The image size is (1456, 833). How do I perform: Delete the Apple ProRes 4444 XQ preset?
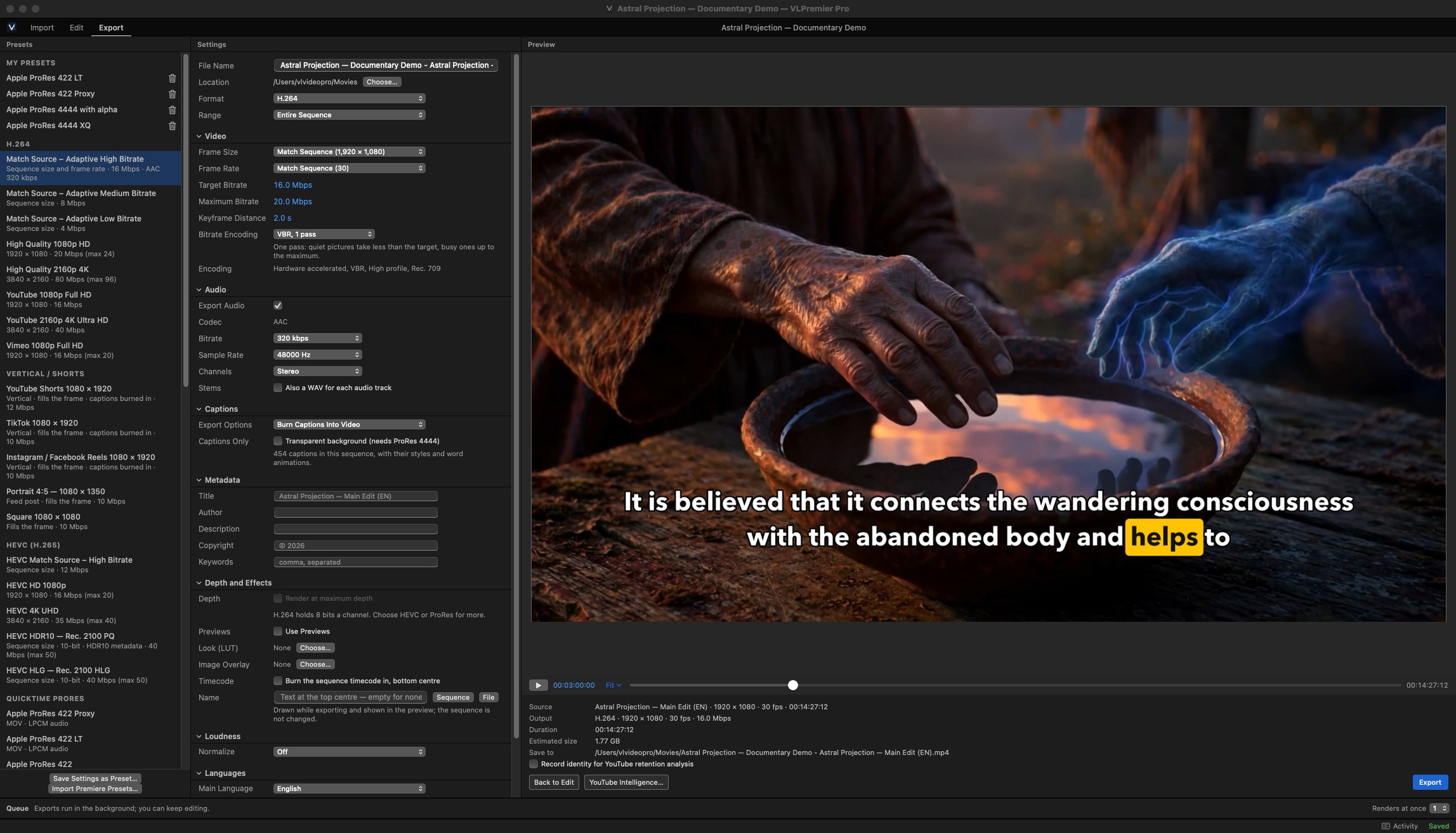pos(172,126)
